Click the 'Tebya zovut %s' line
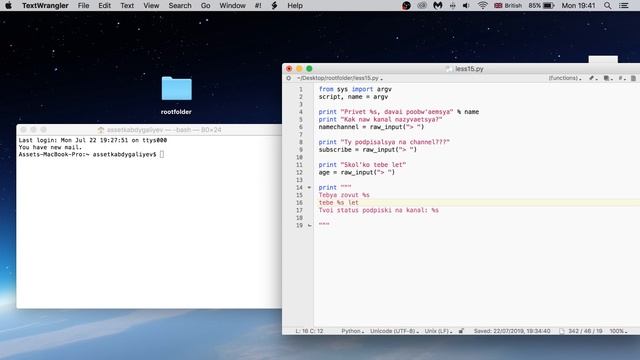The height and width of the screenshot is (360, 640). pyautogui.click(x=344, y=195)
